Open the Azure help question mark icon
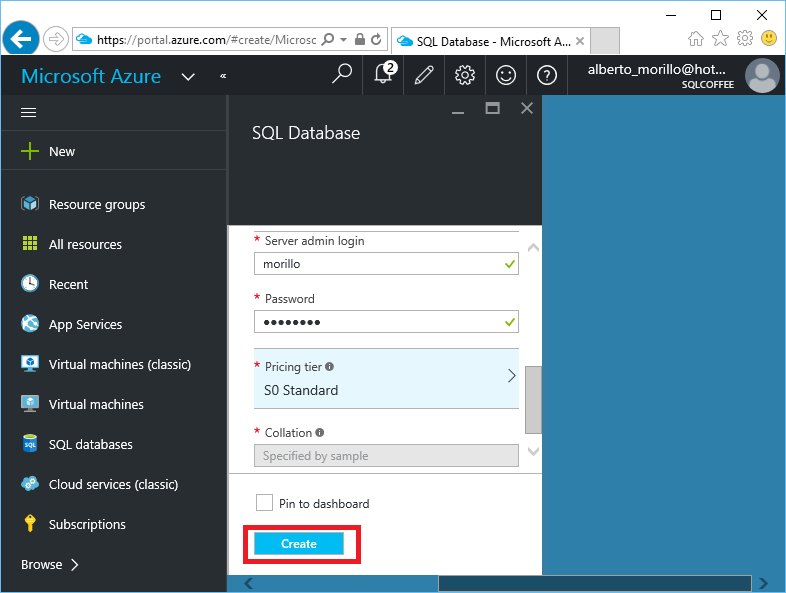786x593 pixels. tap(547, 75)
